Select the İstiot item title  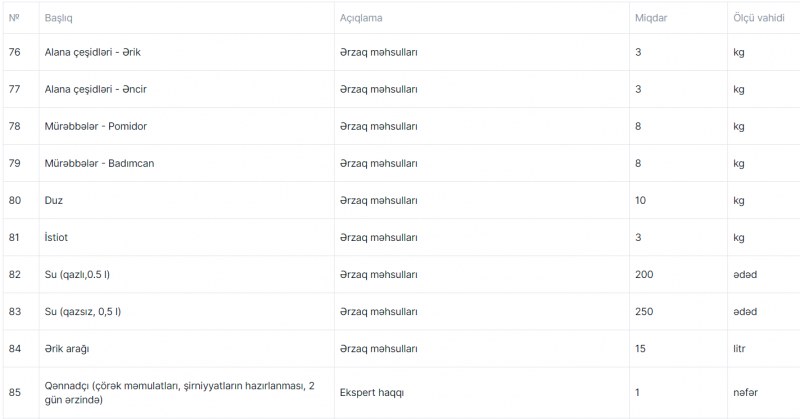56,237
